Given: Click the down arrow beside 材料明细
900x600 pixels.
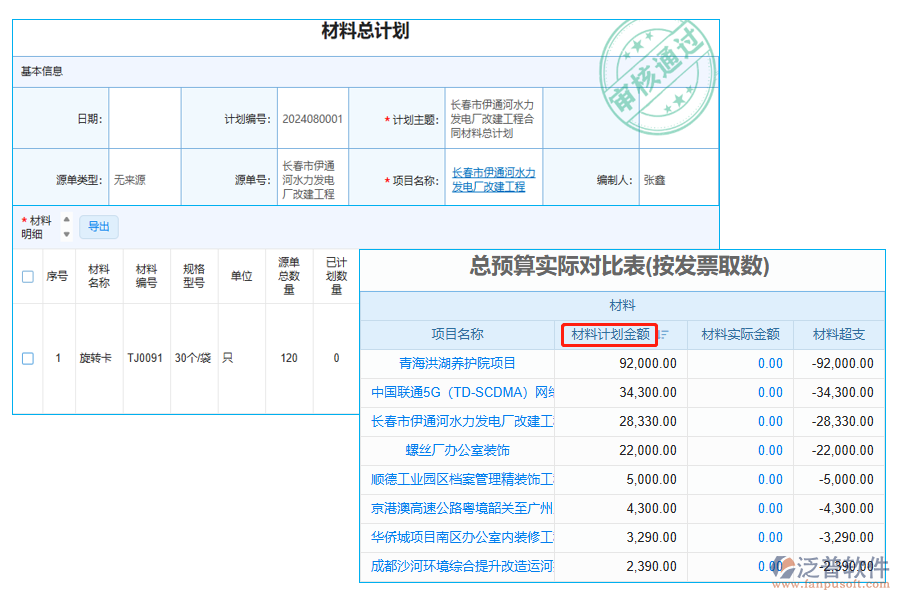Looking at the screenshot, I should [66, 235].
